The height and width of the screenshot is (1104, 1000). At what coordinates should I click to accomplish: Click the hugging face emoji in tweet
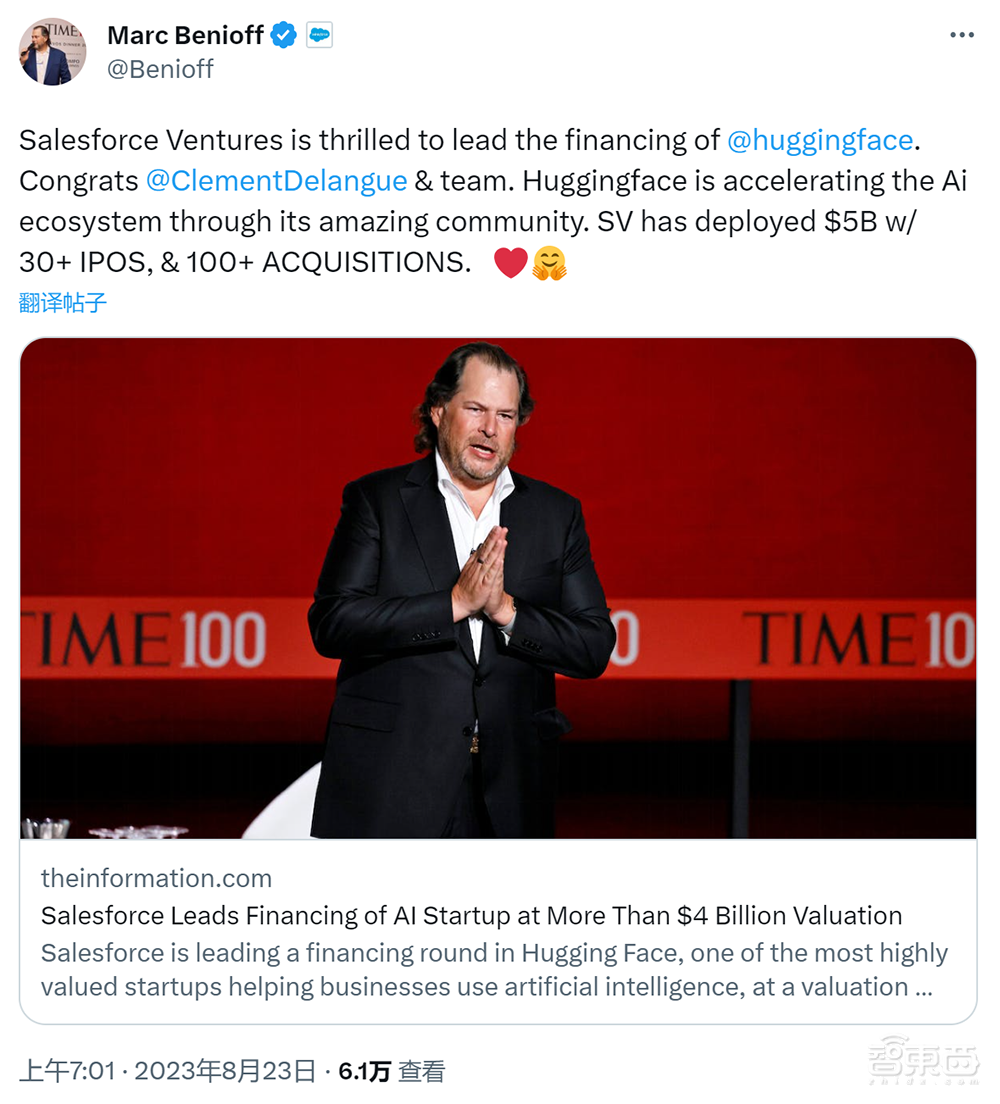(548, 262)
